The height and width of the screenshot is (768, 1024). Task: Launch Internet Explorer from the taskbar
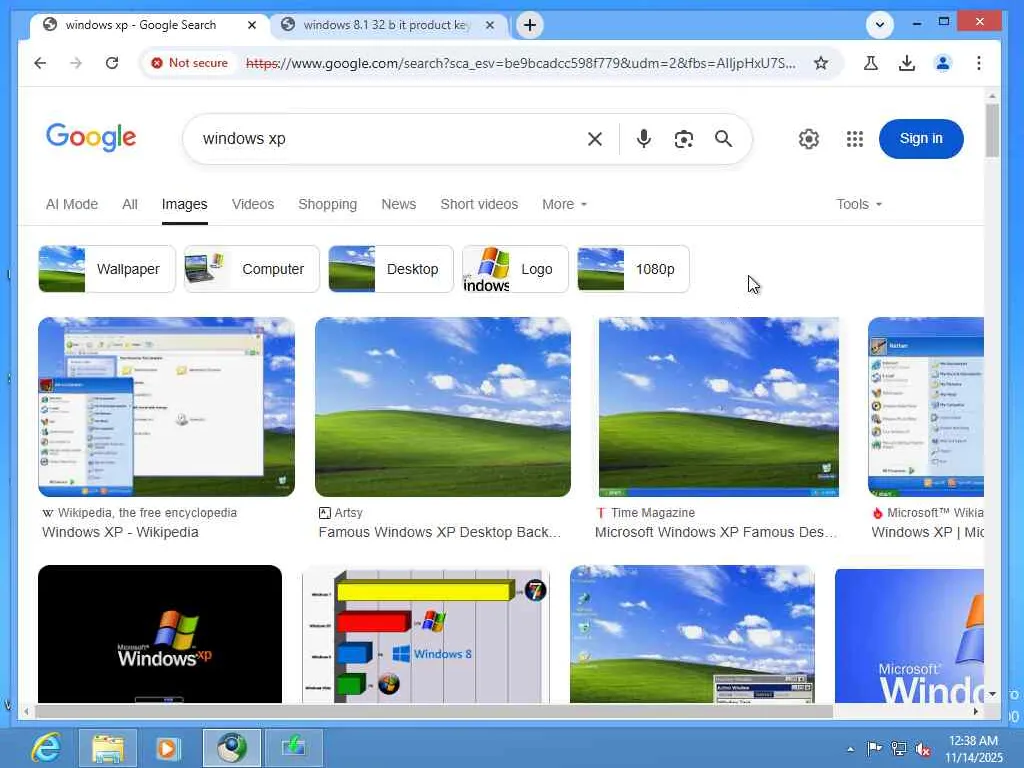tap(47, 748)
